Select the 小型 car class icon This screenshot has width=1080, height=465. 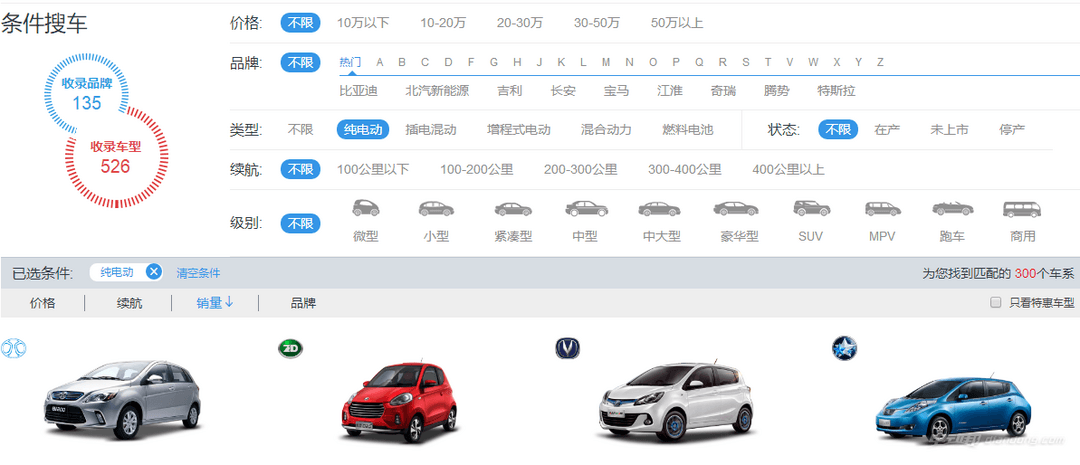[x=436, y=208]
